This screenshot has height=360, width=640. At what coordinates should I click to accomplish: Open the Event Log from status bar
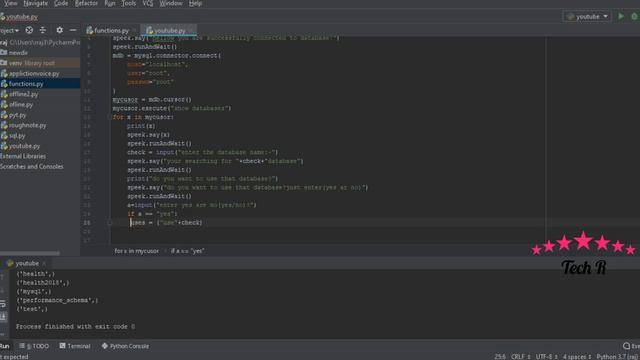(631, 346)
